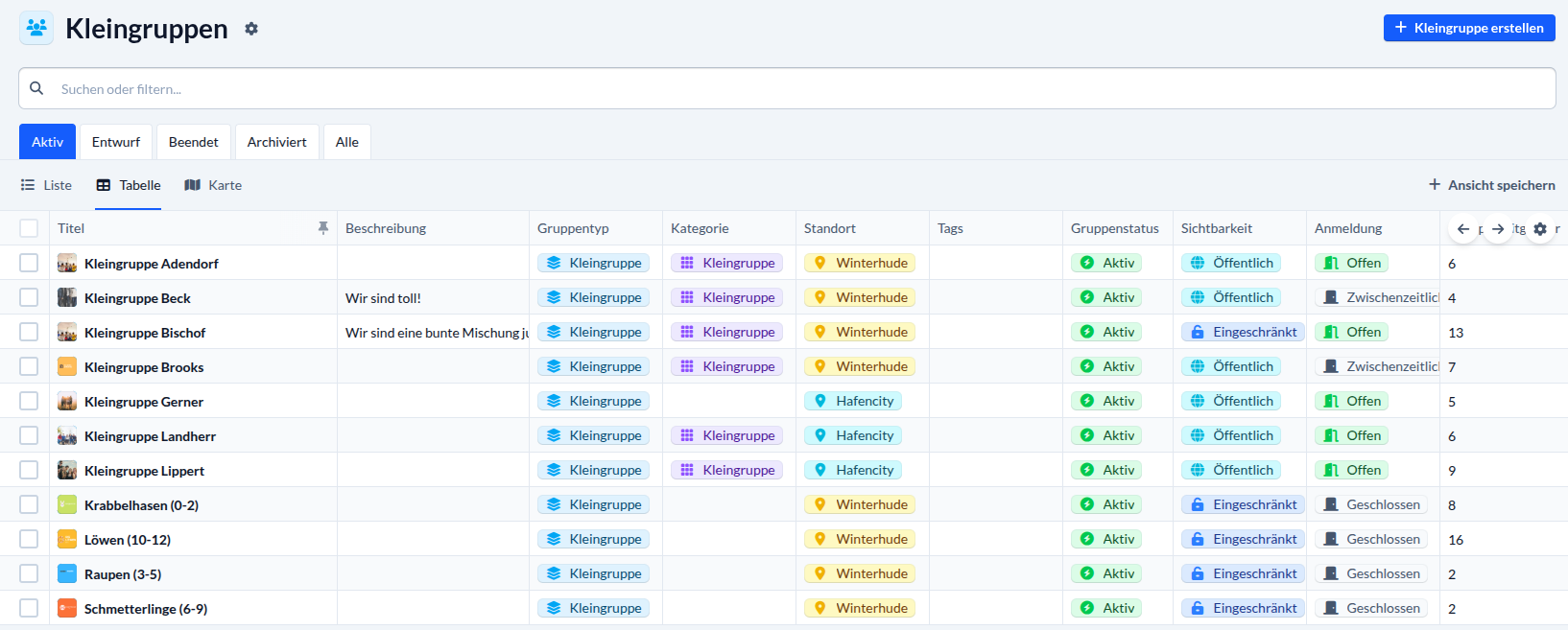The width and height of the screenshot is (1568, 630).
Task: Toggle the pin icon in the Titel column header
Action: (x=323, y=228)
